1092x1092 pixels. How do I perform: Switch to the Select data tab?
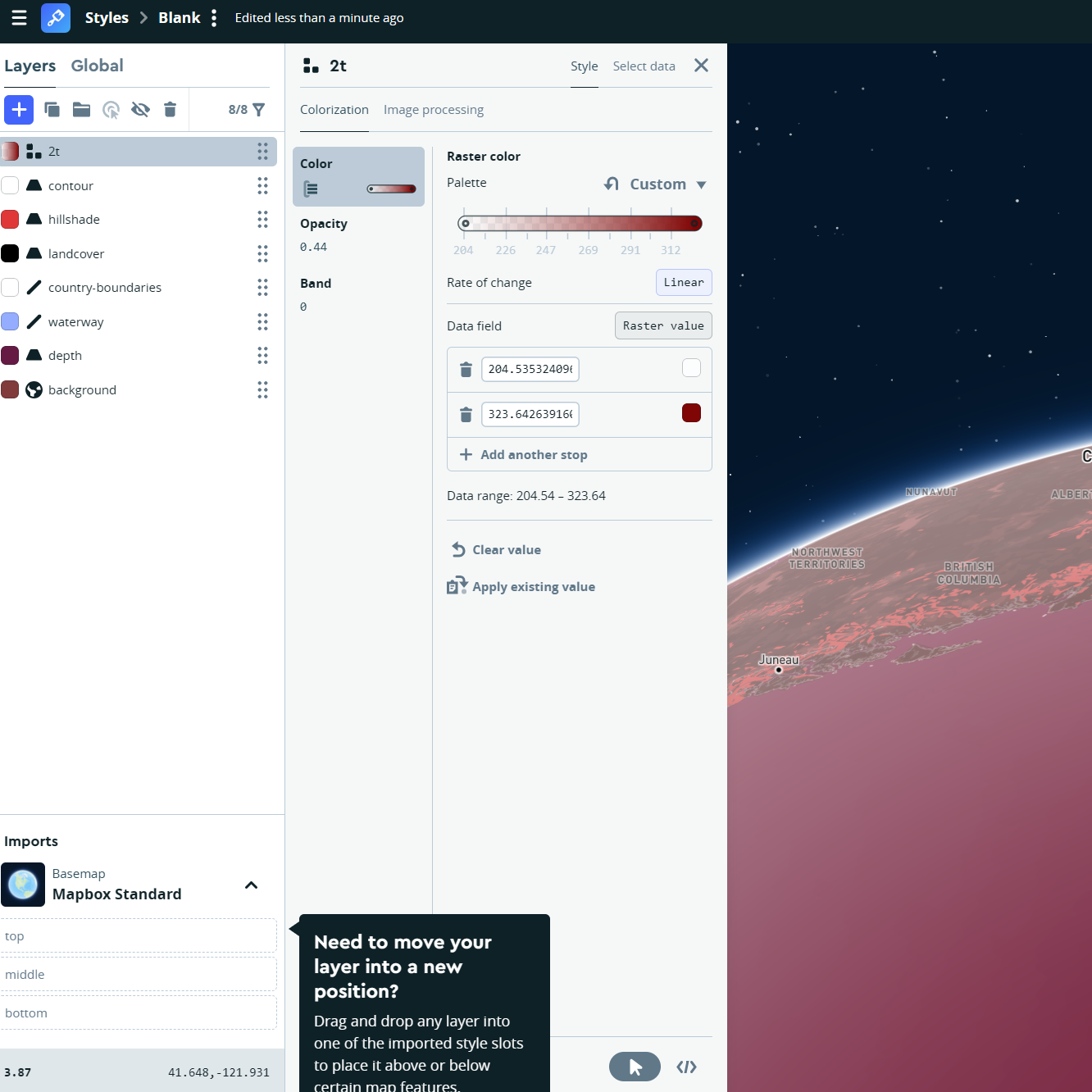(644, 66)
